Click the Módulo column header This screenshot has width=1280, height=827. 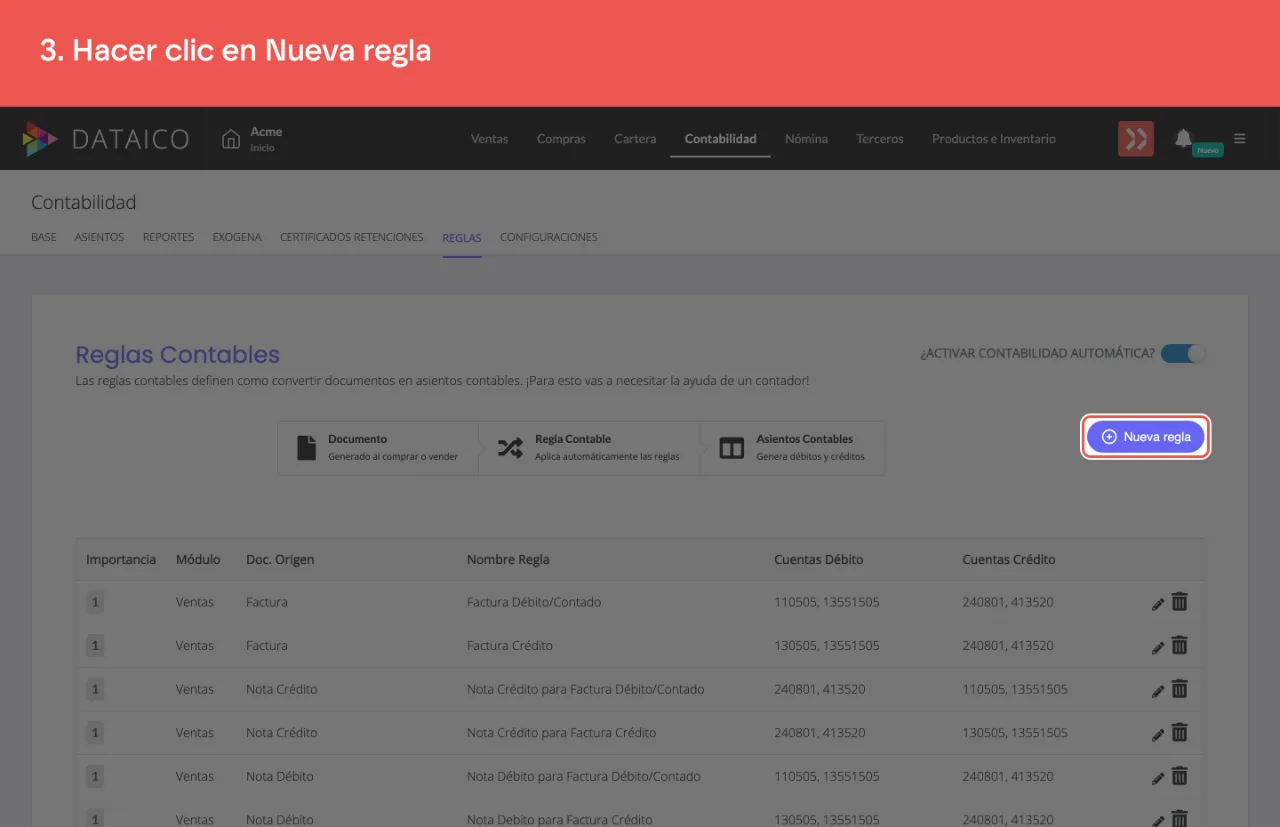198,560
